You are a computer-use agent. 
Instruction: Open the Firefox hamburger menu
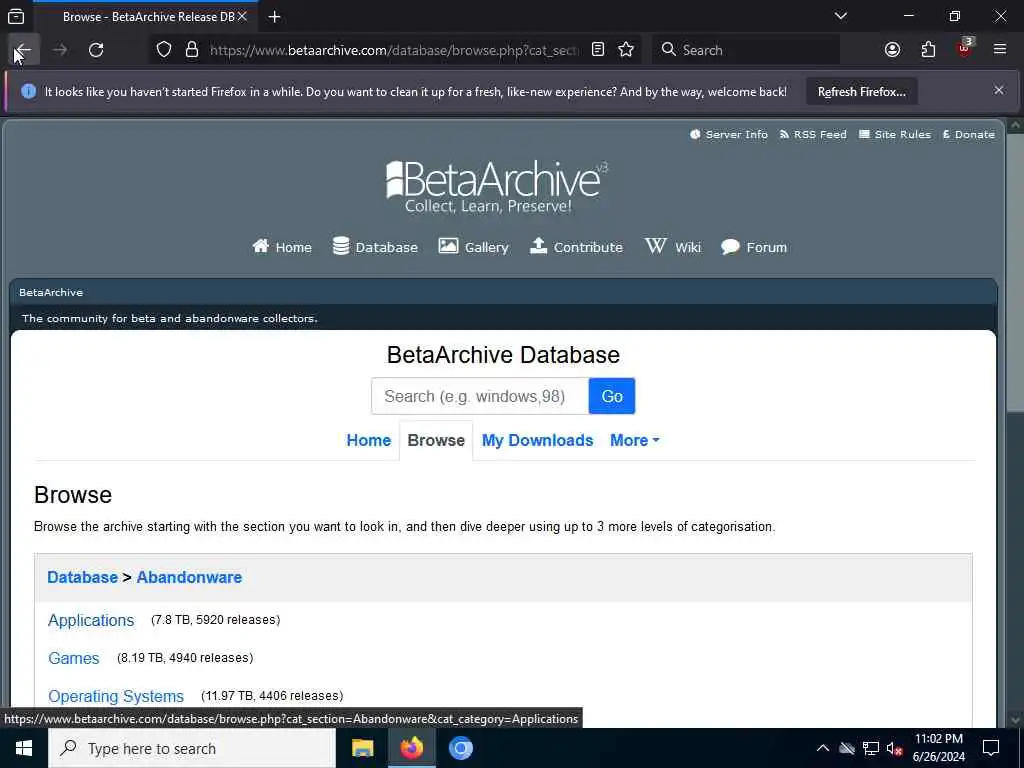1000,50
